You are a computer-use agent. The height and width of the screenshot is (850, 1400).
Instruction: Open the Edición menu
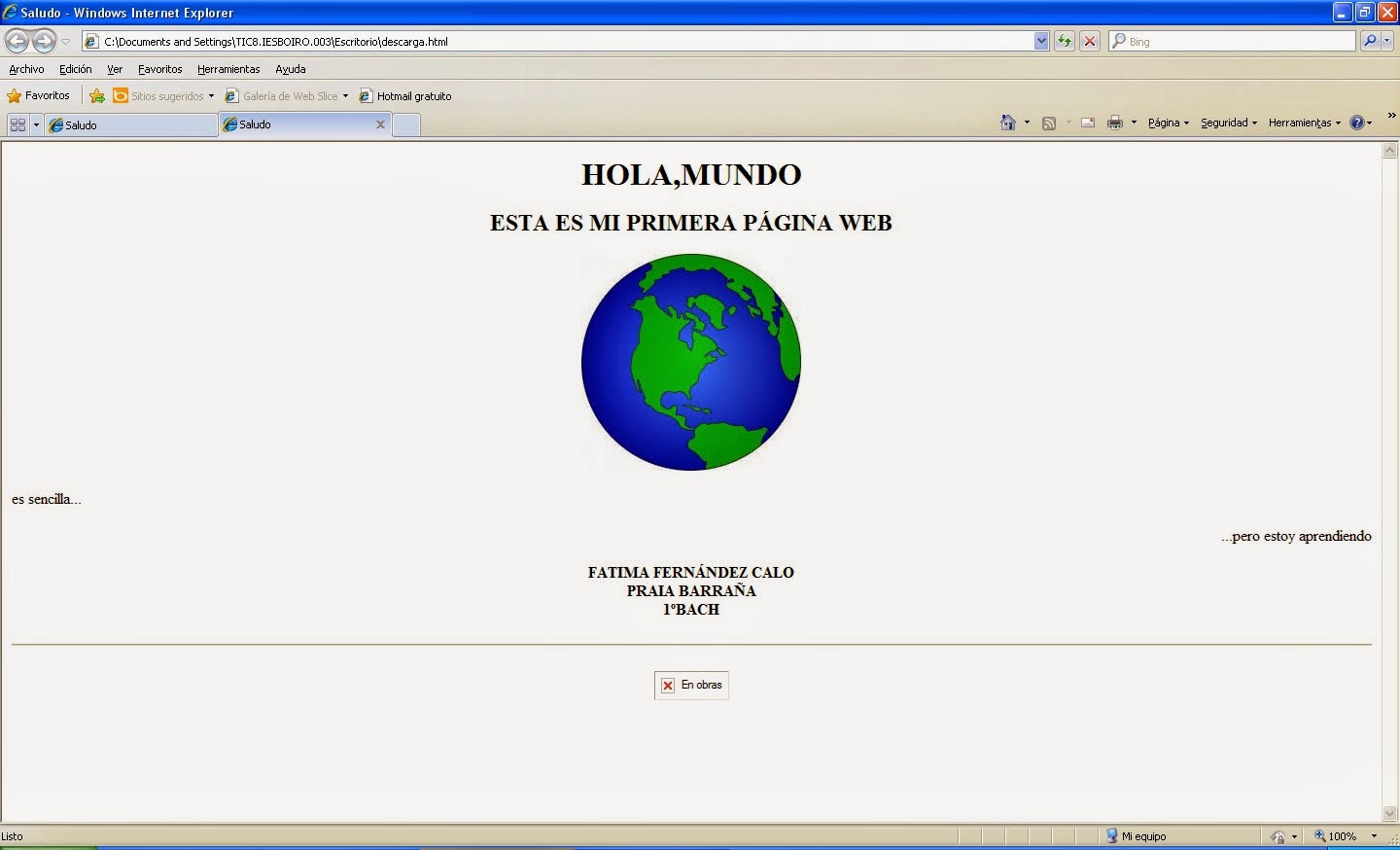point(75,69)
